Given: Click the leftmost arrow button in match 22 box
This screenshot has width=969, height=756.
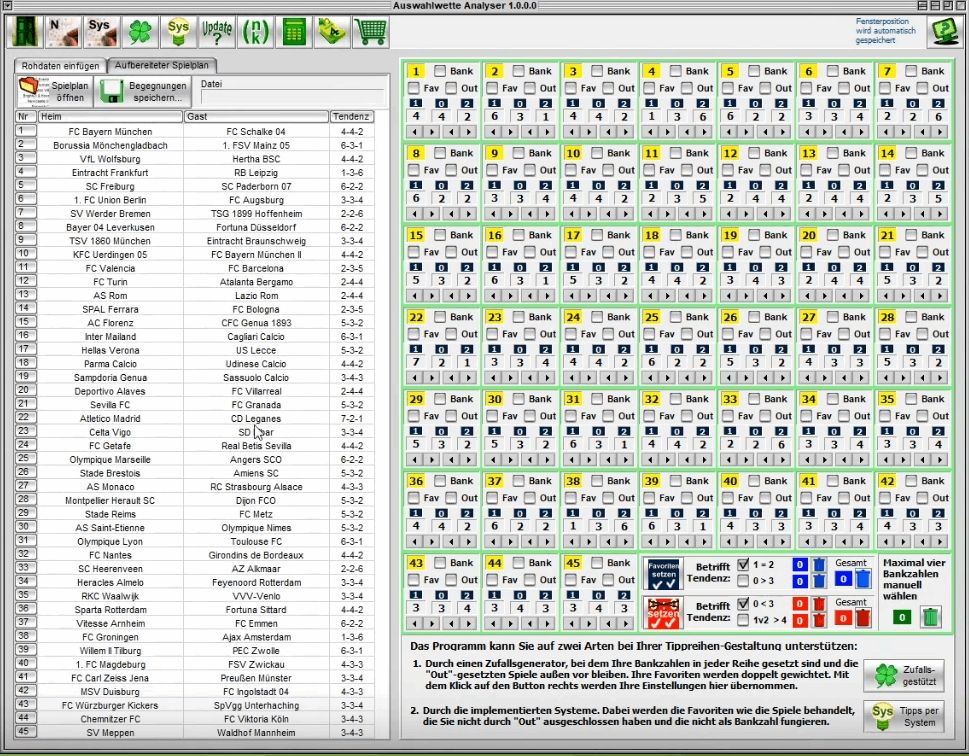Looking at the screenshot, I should (x=414, y=378).
